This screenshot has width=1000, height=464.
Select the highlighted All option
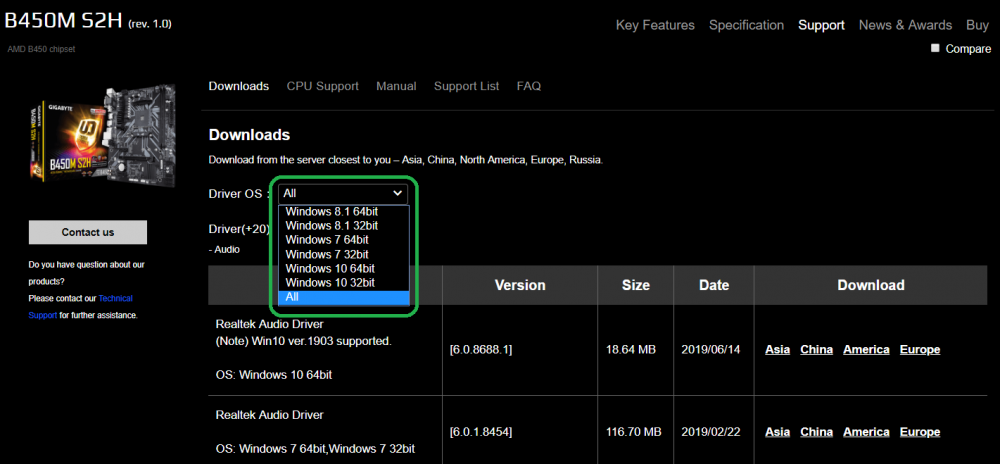(344, 297)
